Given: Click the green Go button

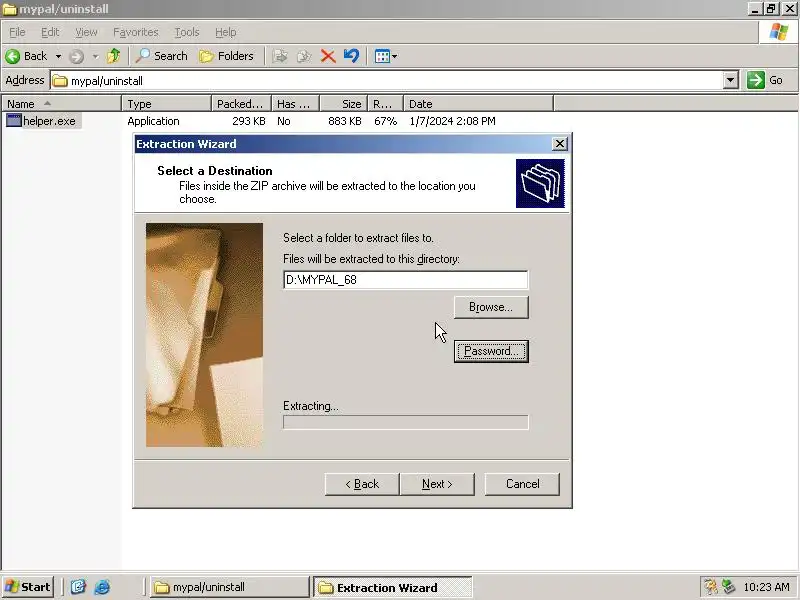Looking at the screenshot, I should tap(765, 80).
